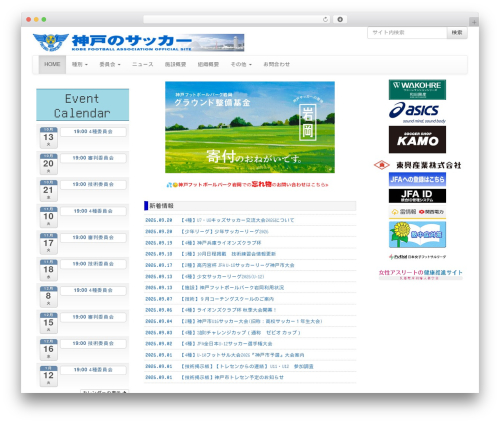The image size is (500, 423).
Task: Open the 19:00 技術委員会 event on the 18th
Action: (x=93, y=264)
